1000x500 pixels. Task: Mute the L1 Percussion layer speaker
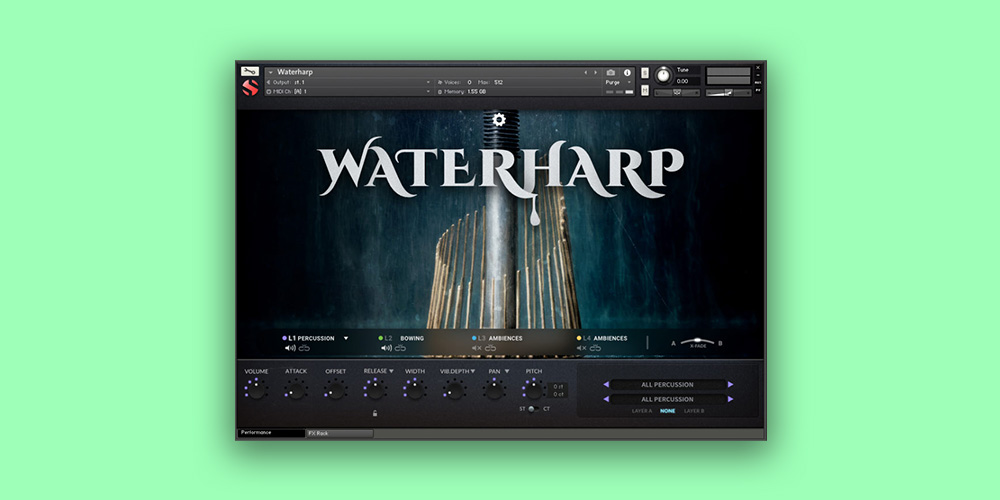(290, 348)
